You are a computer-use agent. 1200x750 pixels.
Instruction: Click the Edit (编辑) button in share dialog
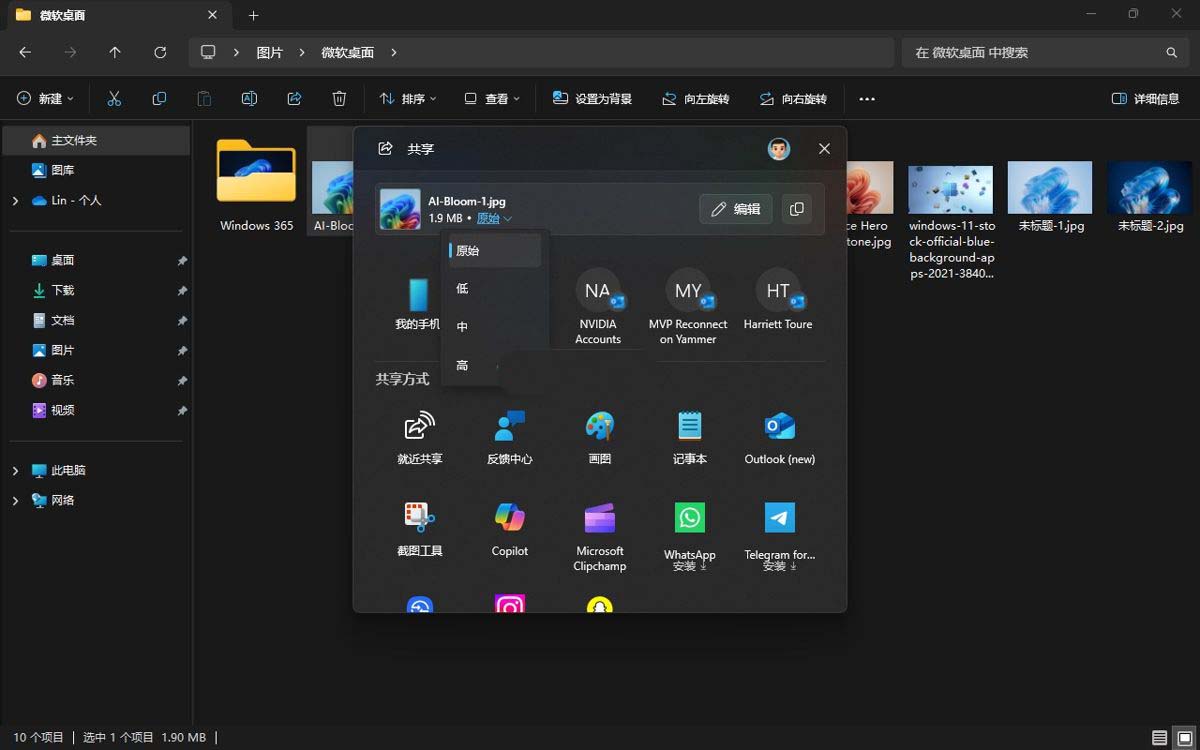736,209
